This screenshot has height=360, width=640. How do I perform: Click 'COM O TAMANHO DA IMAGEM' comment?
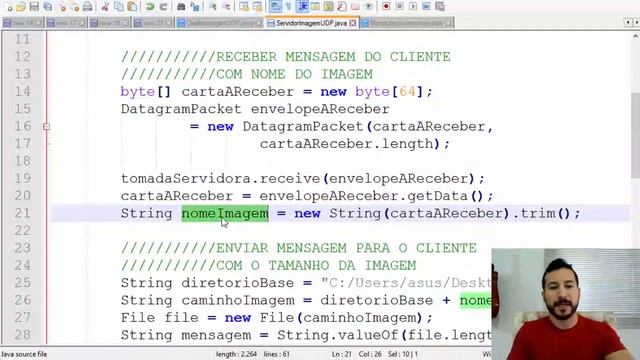pos(316,266)
